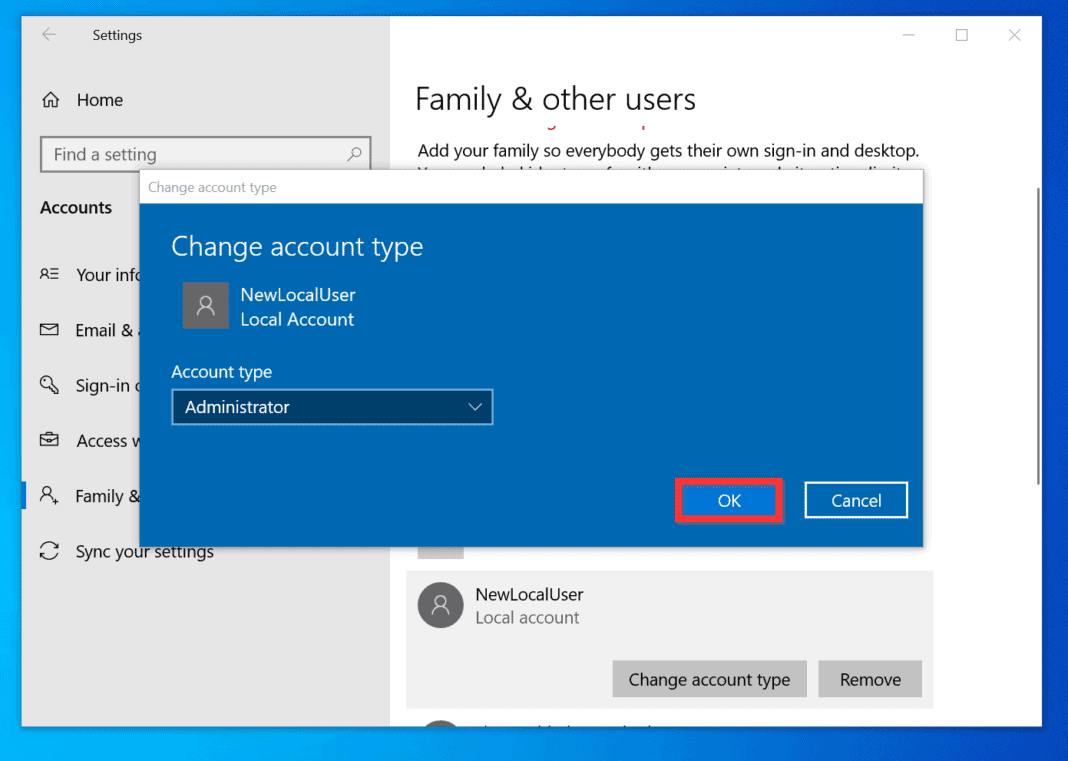
Task: Click the magnifying glass search icon
Action: tap(355, 154)
